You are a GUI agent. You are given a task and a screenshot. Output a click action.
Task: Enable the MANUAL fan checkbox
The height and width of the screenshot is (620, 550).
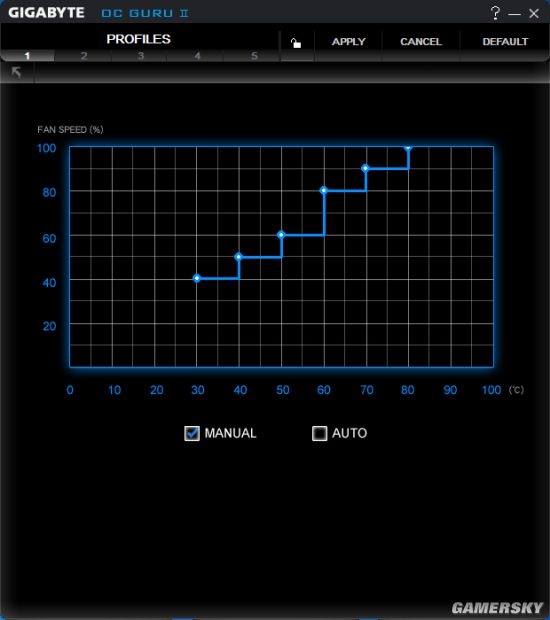coord(192,433)
